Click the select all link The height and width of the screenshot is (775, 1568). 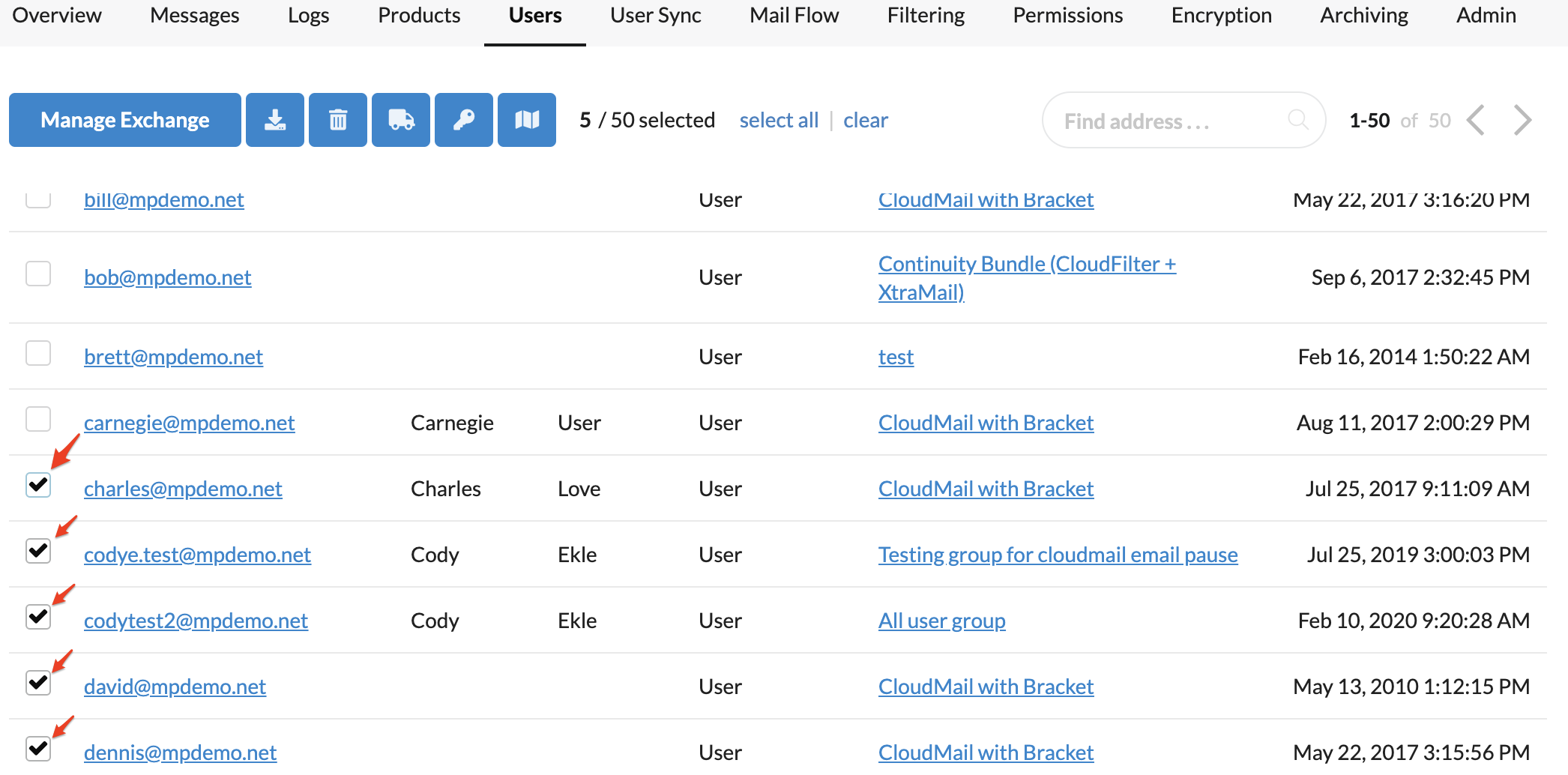point(779,120)
